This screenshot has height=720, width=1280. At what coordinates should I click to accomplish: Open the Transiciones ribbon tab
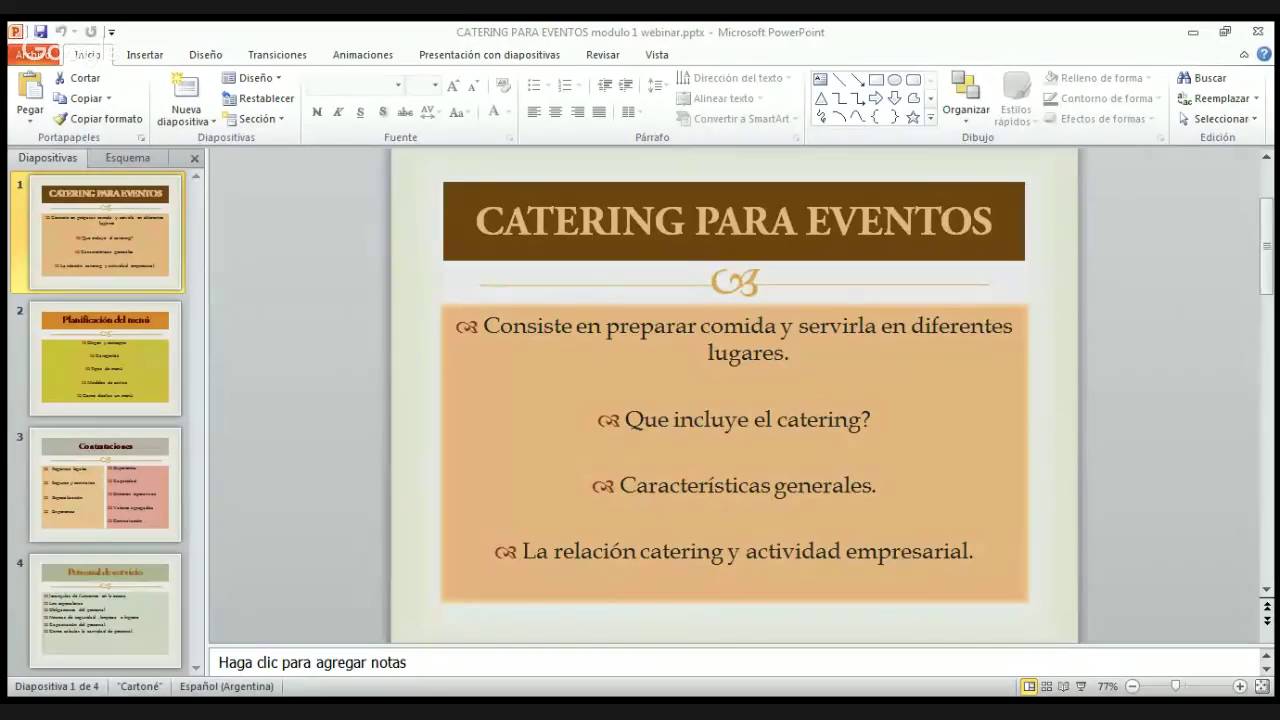[277, 55]
